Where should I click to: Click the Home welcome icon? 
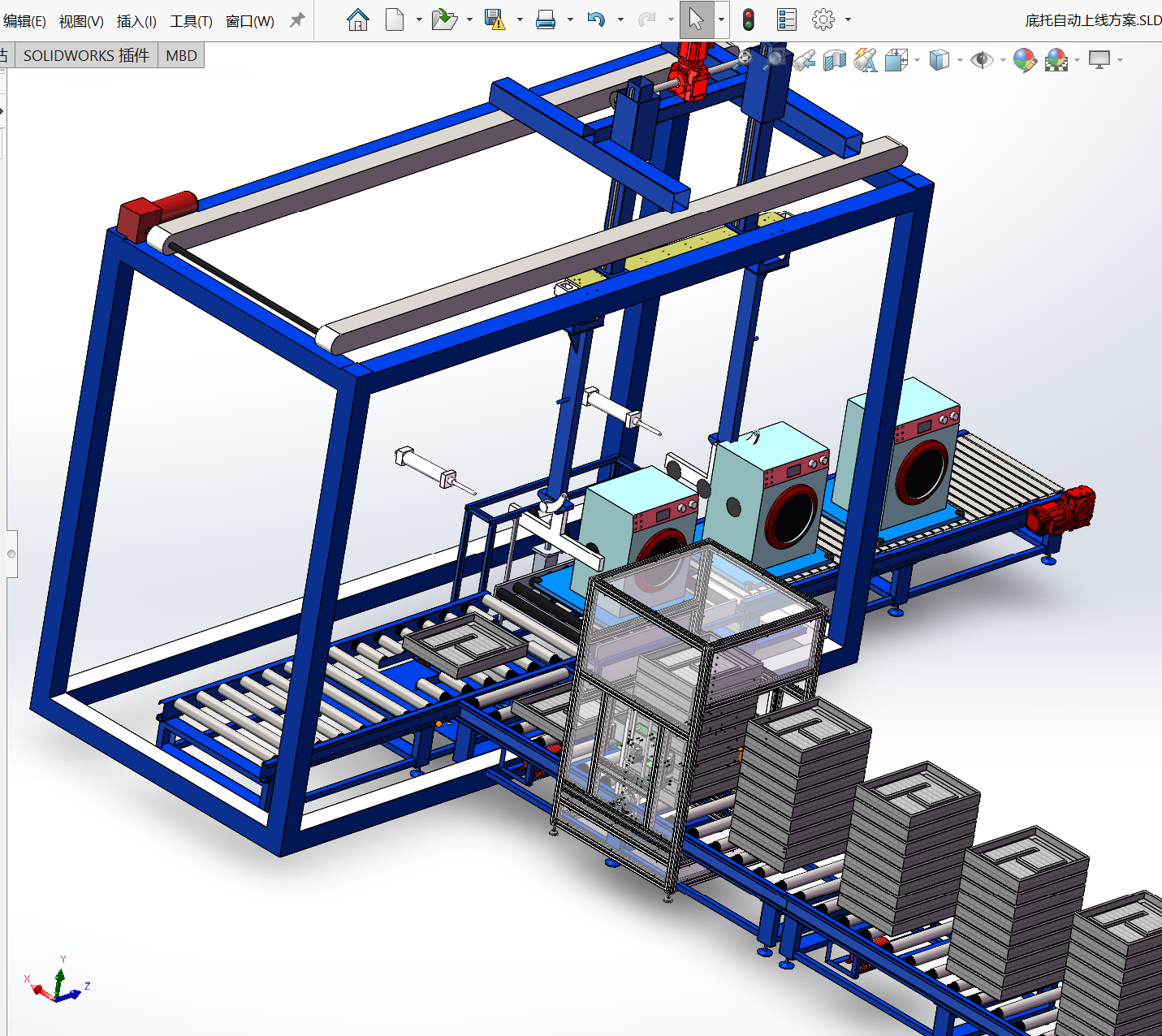(x=357, y=19)
